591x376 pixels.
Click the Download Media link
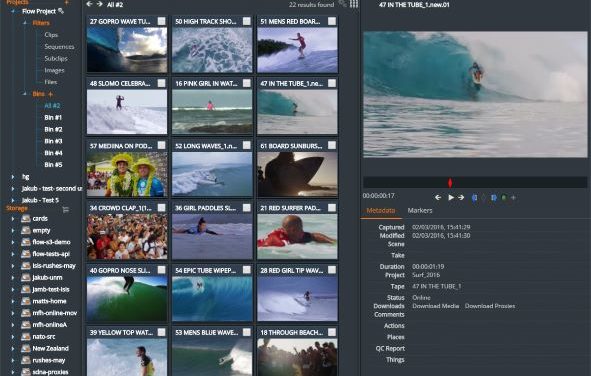click(x=435, y=306)
